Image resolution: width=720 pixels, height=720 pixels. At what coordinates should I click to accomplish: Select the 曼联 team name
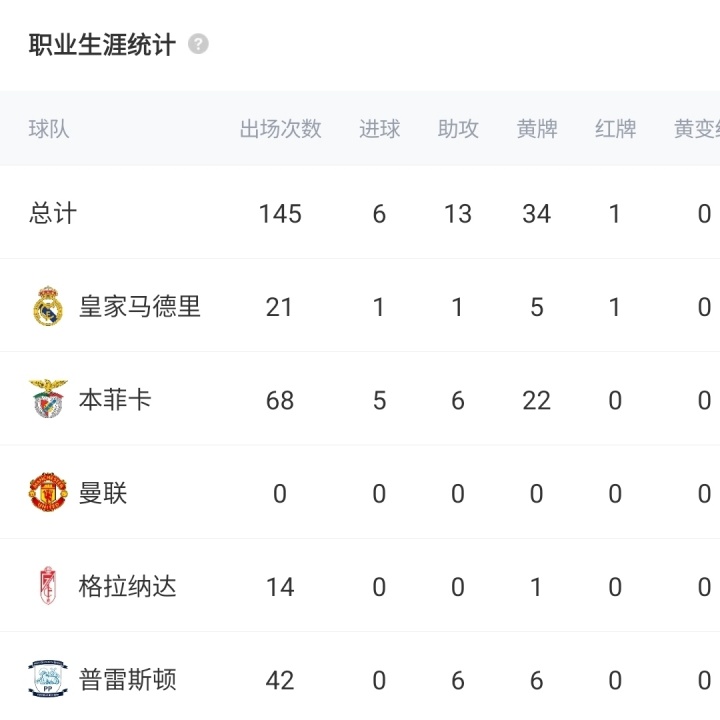[103, 493]
